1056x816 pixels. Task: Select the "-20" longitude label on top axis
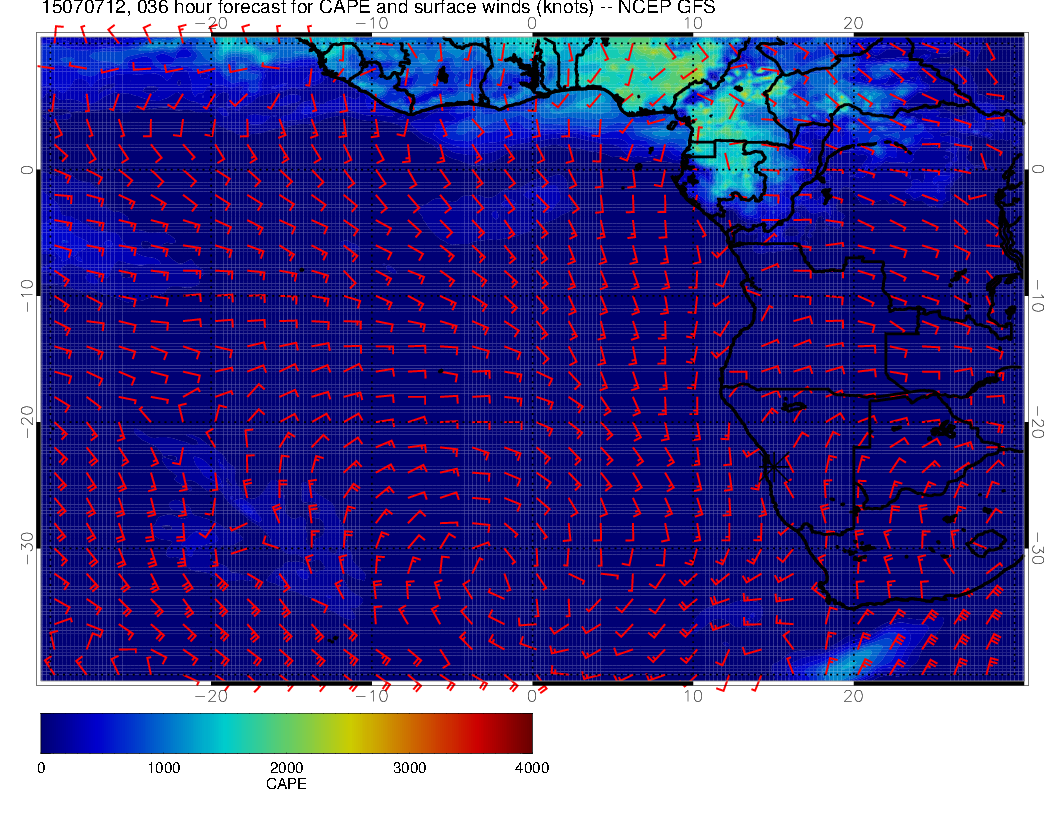point(210,23)
